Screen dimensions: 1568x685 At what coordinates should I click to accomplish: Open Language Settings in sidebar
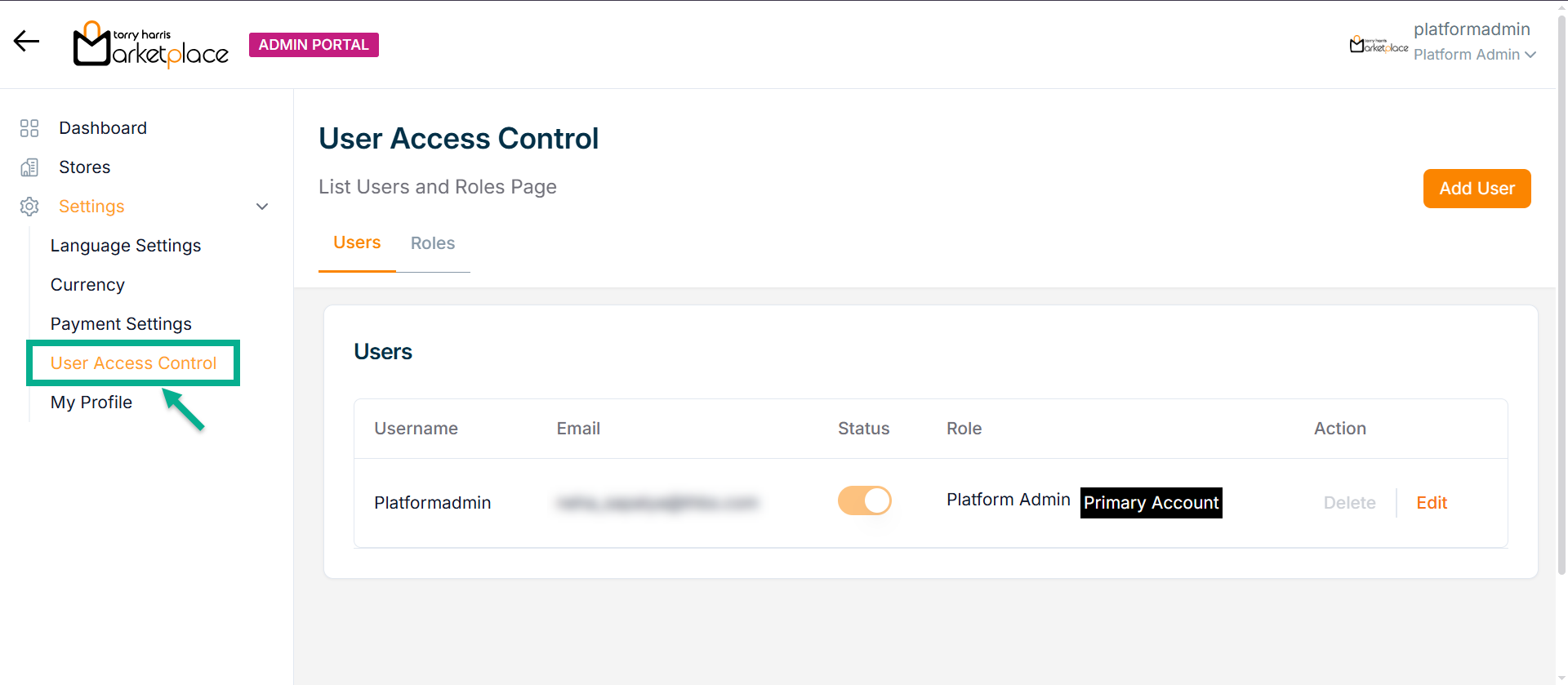126,246
